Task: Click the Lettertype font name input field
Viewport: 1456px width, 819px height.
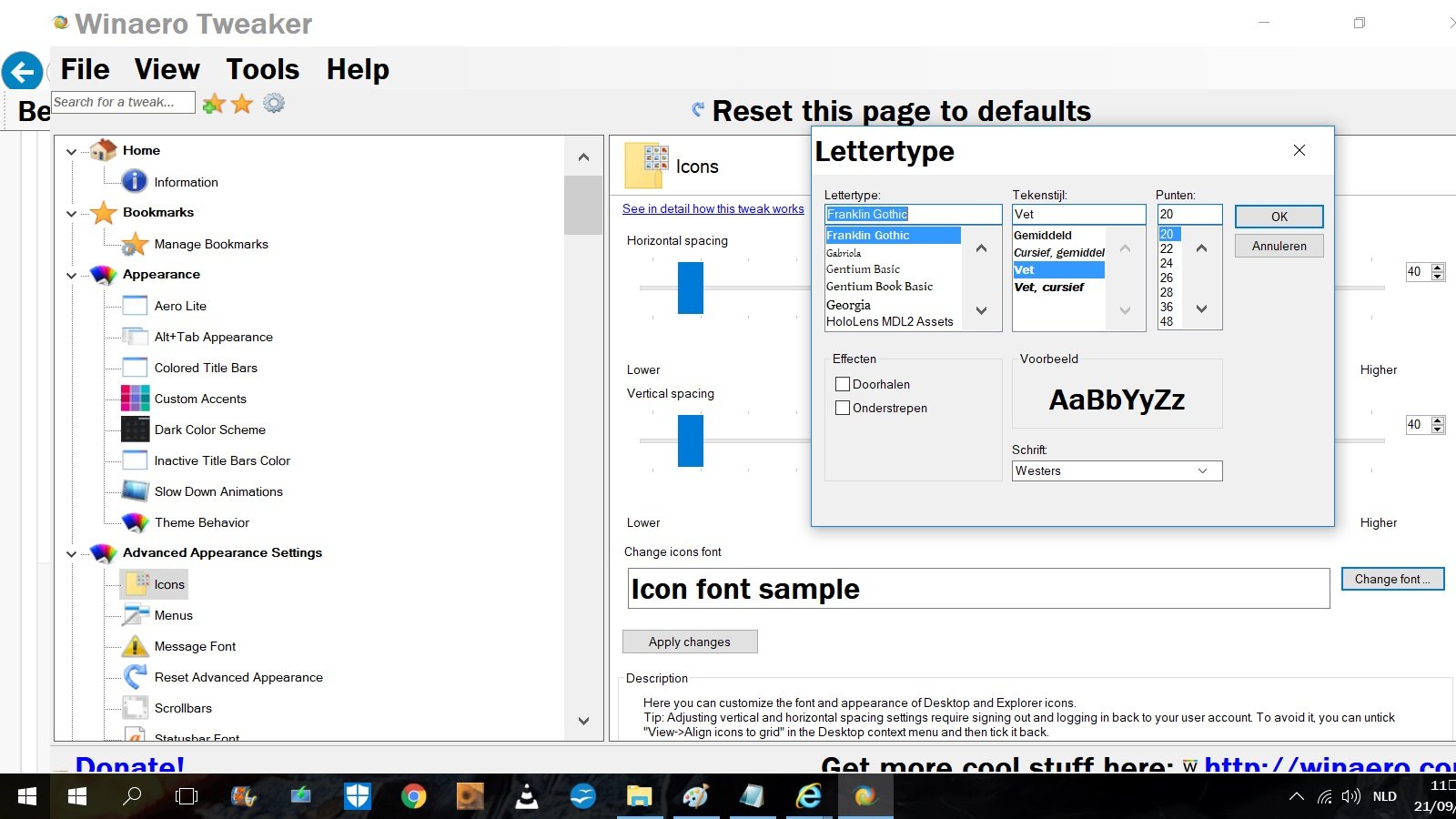Action: click(x=913, y=214)
